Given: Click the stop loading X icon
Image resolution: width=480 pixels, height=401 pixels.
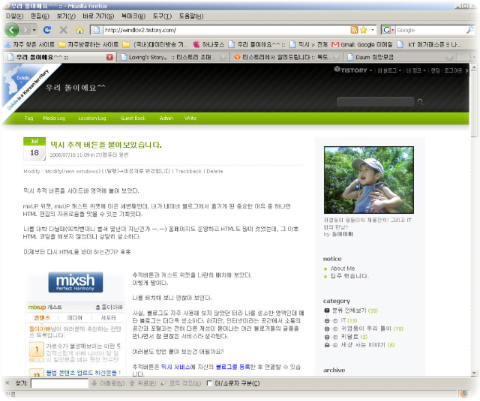Looking at the screenshot, I should 63,30.
